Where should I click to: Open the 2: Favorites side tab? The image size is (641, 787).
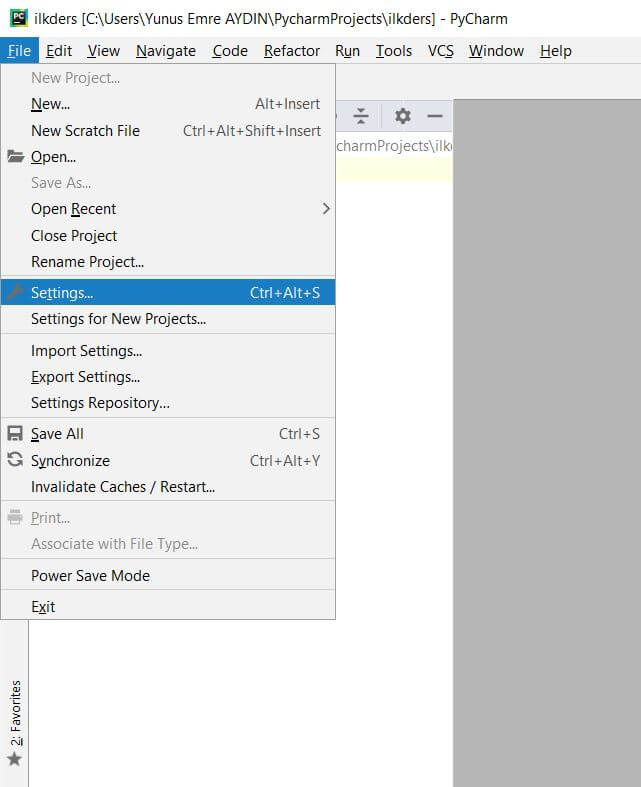click(15, 723)
